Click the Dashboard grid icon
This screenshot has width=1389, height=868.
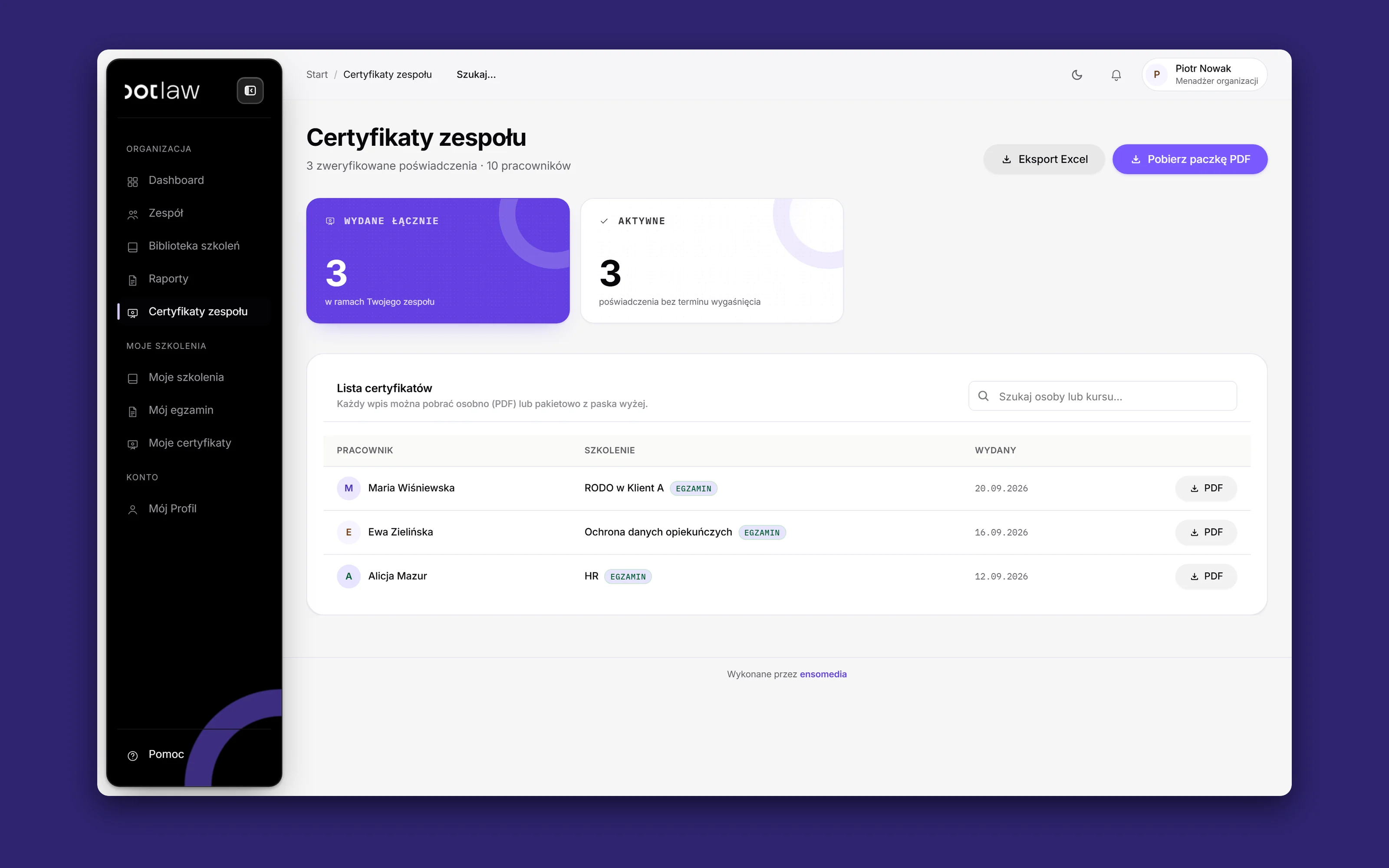[x=132, y=181]
